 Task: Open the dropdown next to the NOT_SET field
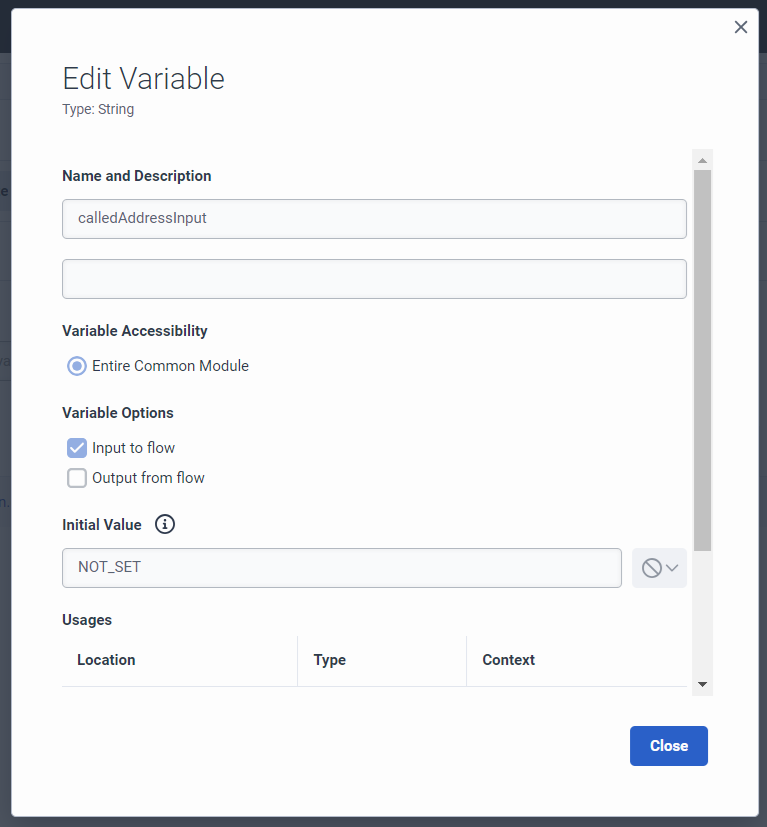(659, 568)
